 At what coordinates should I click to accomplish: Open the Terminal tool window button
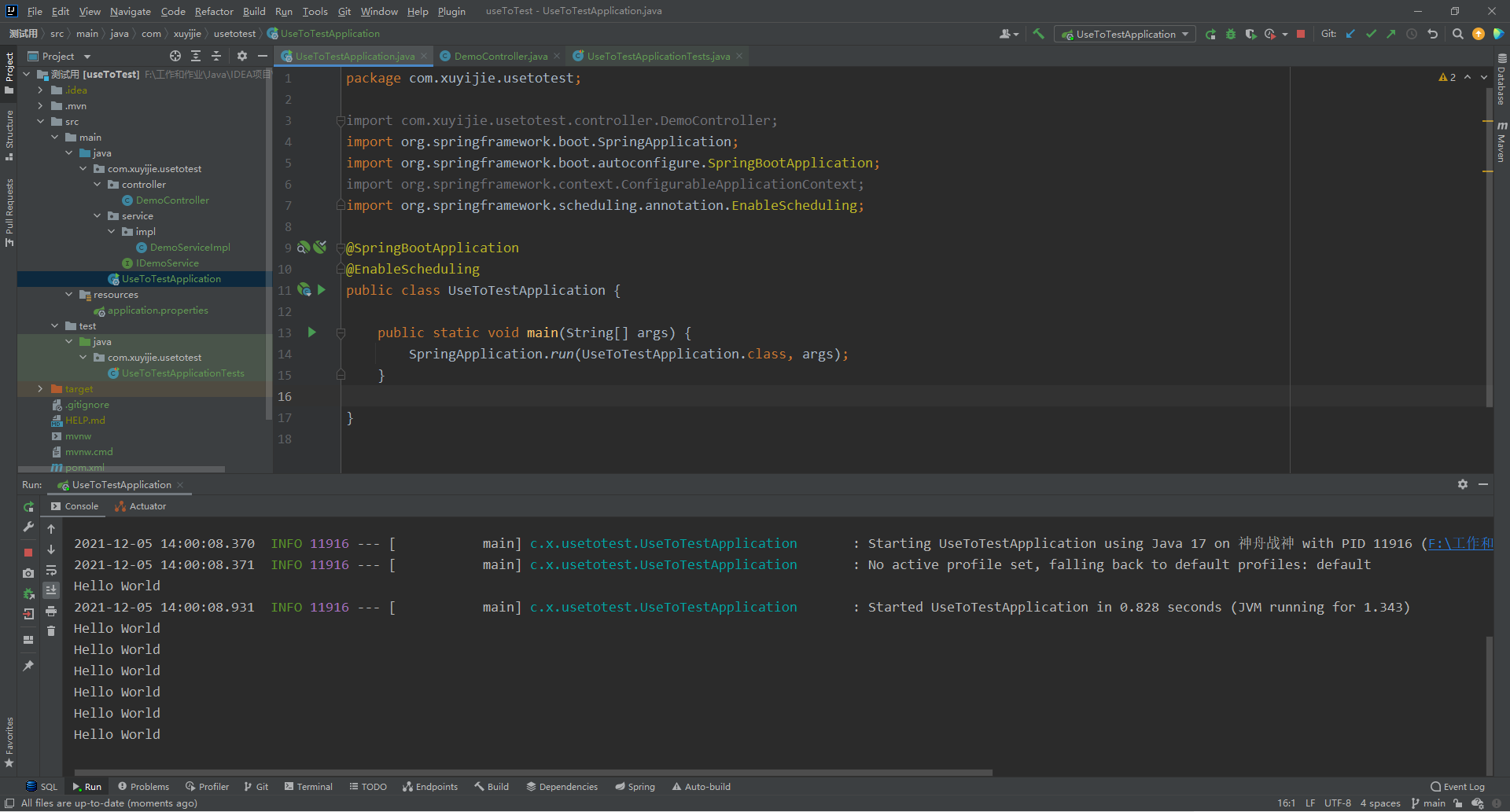pos(308,786)
